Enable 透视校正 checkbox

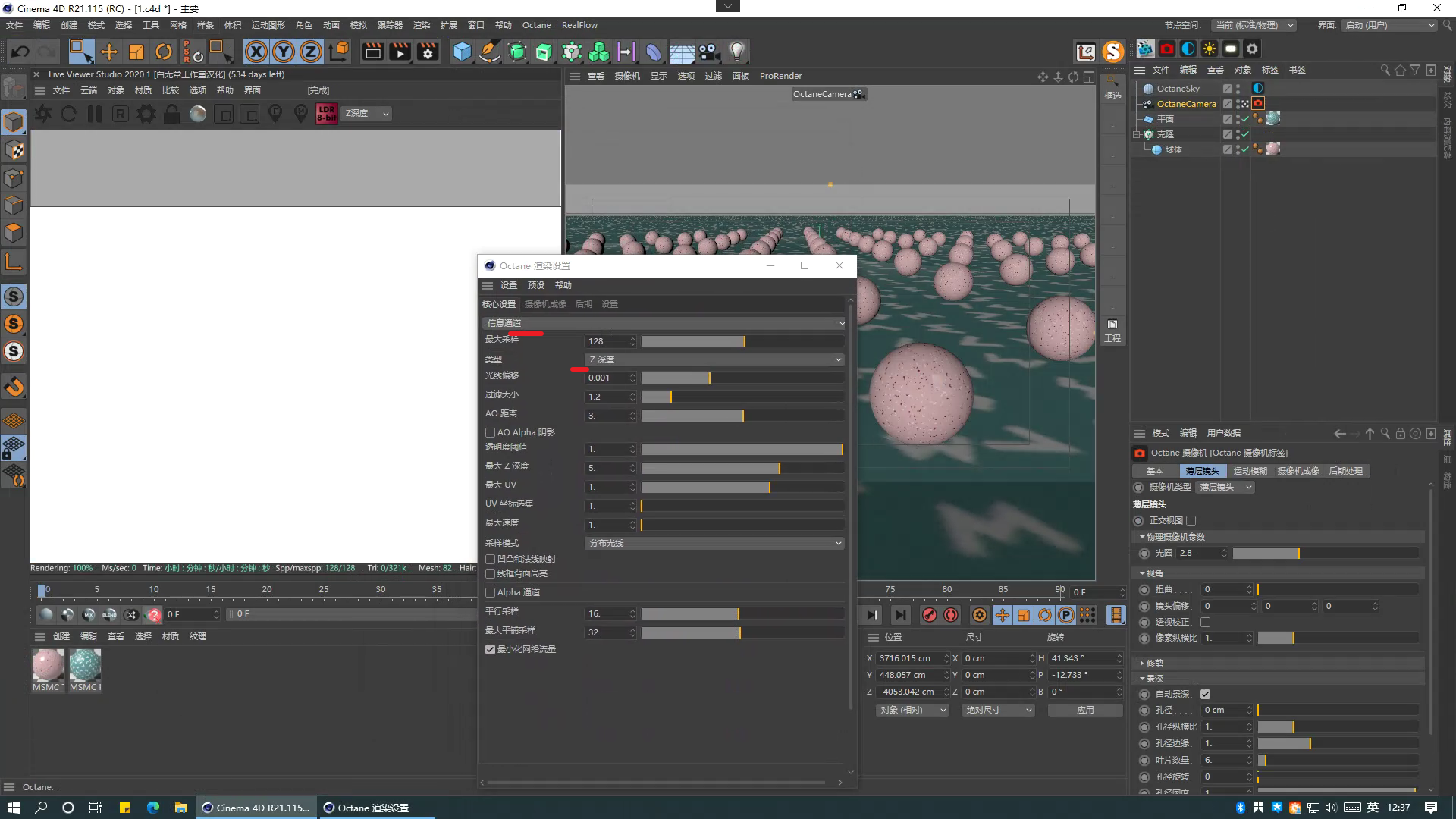[1205, 623]
